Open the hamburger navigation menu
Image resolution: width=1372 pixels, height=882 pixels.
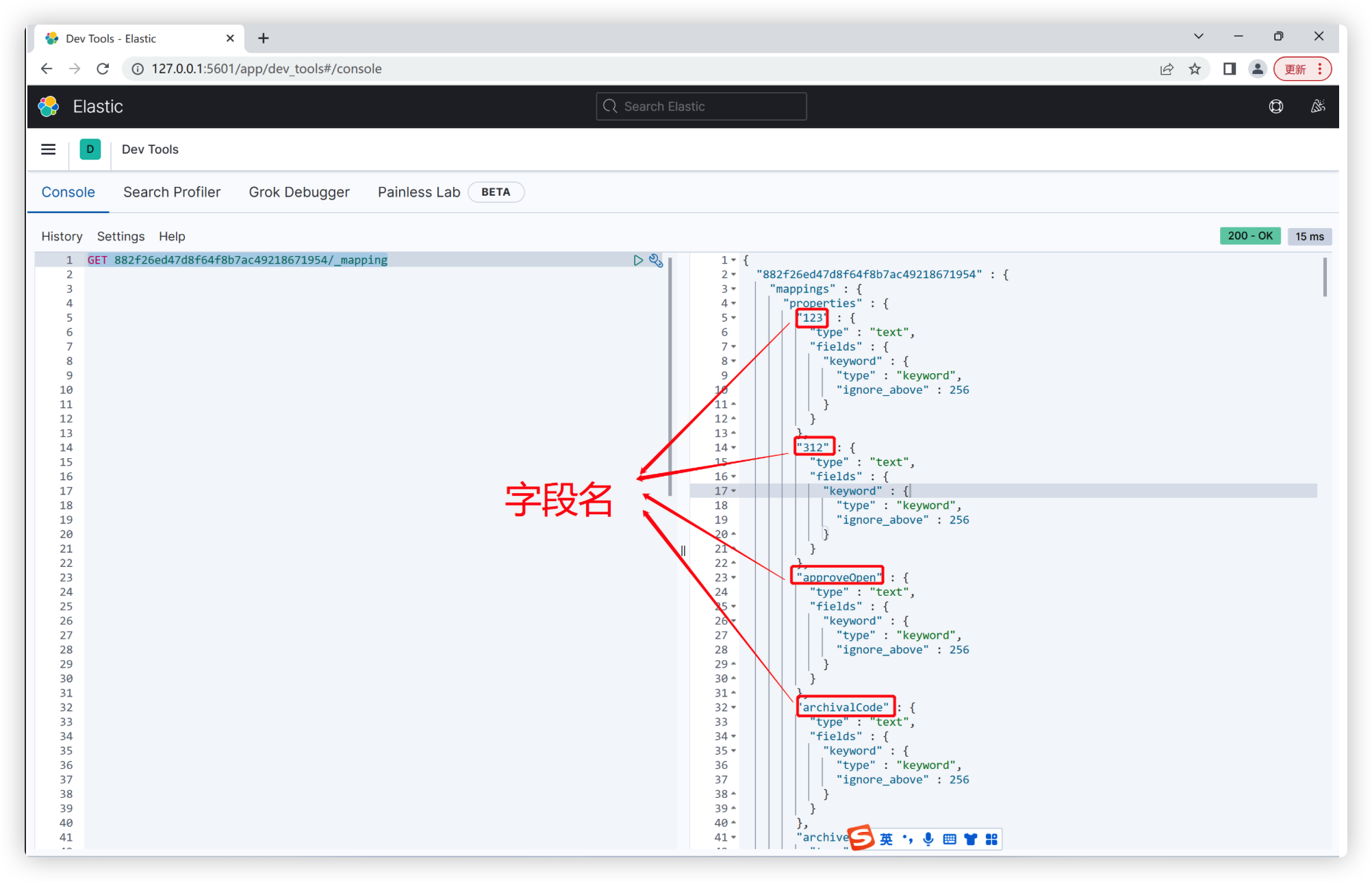(x=48, y=149)
